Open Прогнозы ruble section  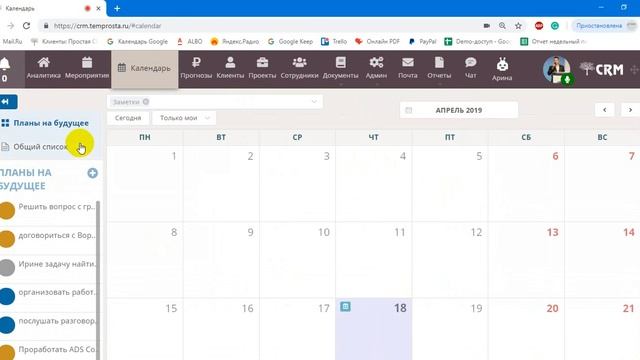(x=196, y=68)
